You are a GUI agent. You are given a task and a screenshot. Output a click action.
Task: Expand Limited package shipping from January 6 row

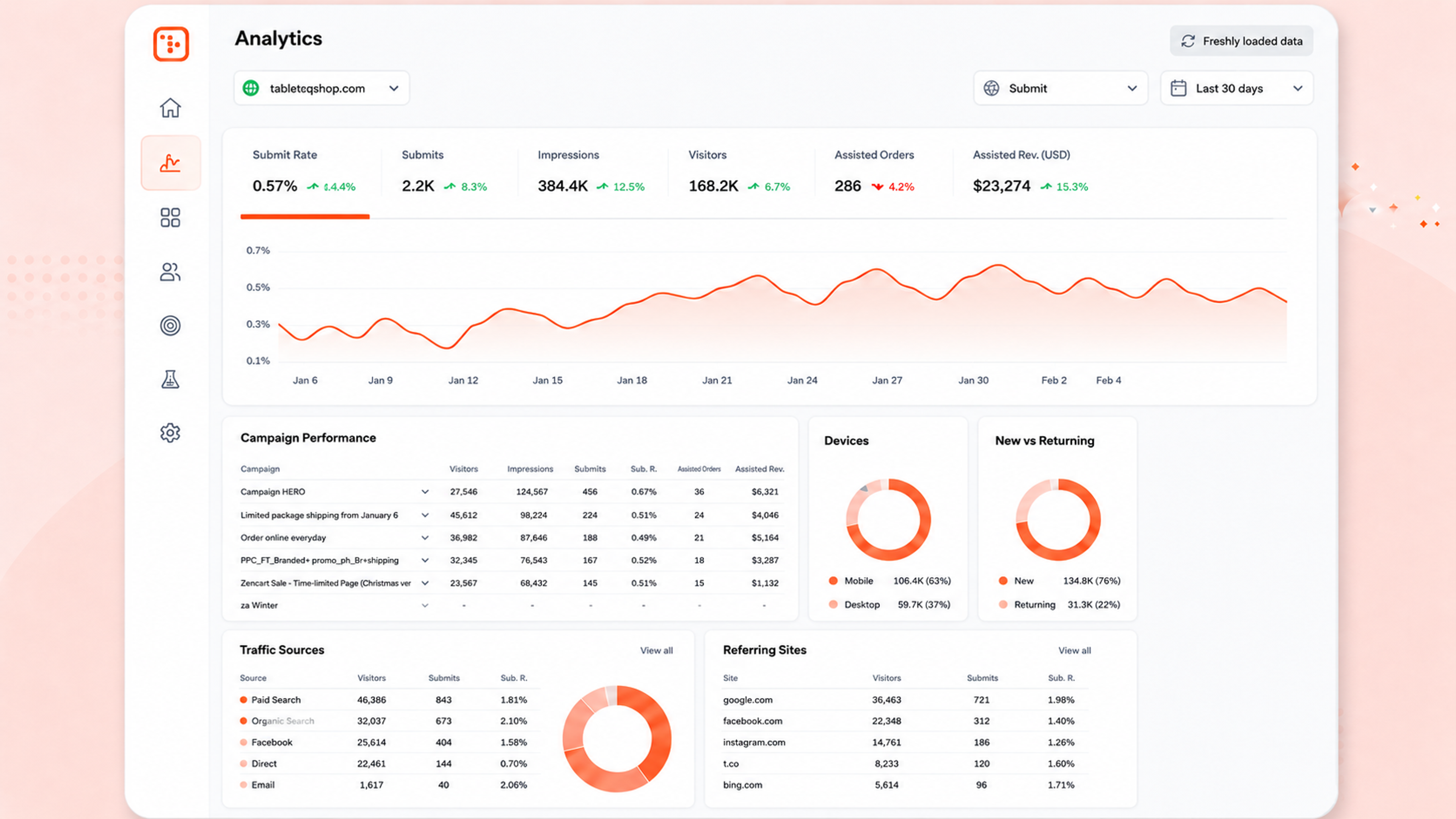click(425, 515)
